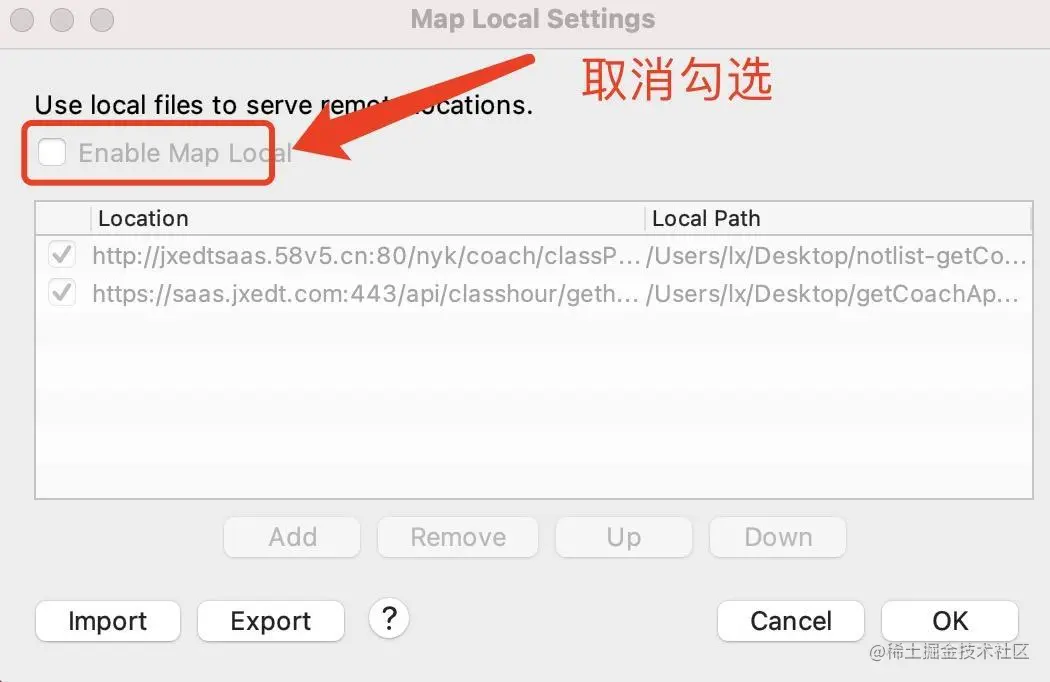Viewport: 1050px width, 682px height.
Task: Enable the Map Local checkbox
Action: [52, 152]
